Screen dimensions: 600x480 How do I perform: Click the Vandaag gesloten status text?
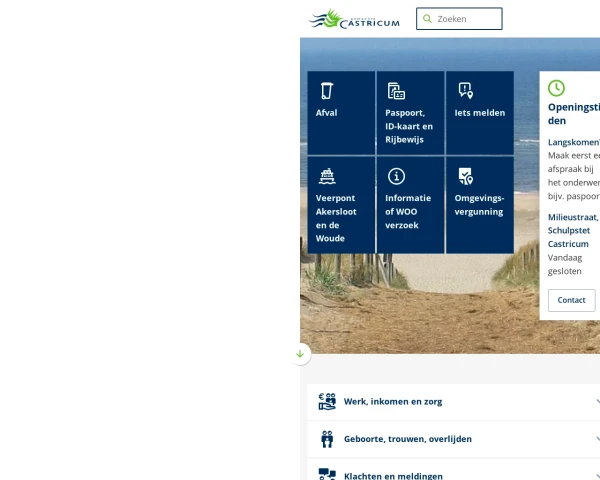pyautogui.click(x=565, y=264)
